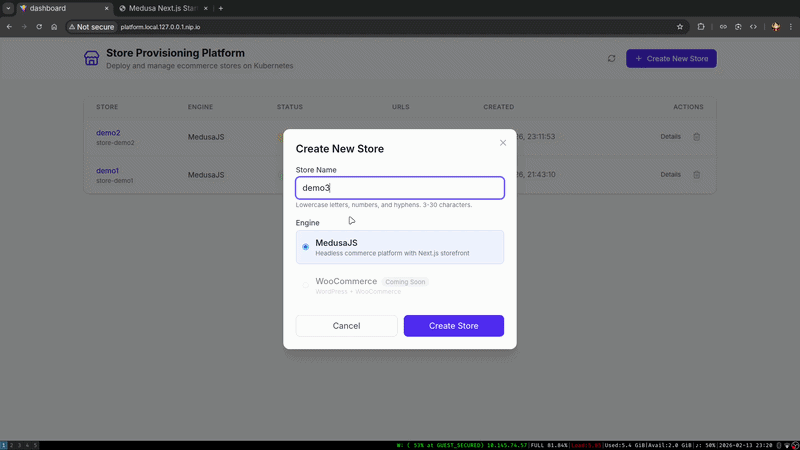Open the tab search dropdown
The height and width of the screenshot is (450, 800).
pos(8,8)
